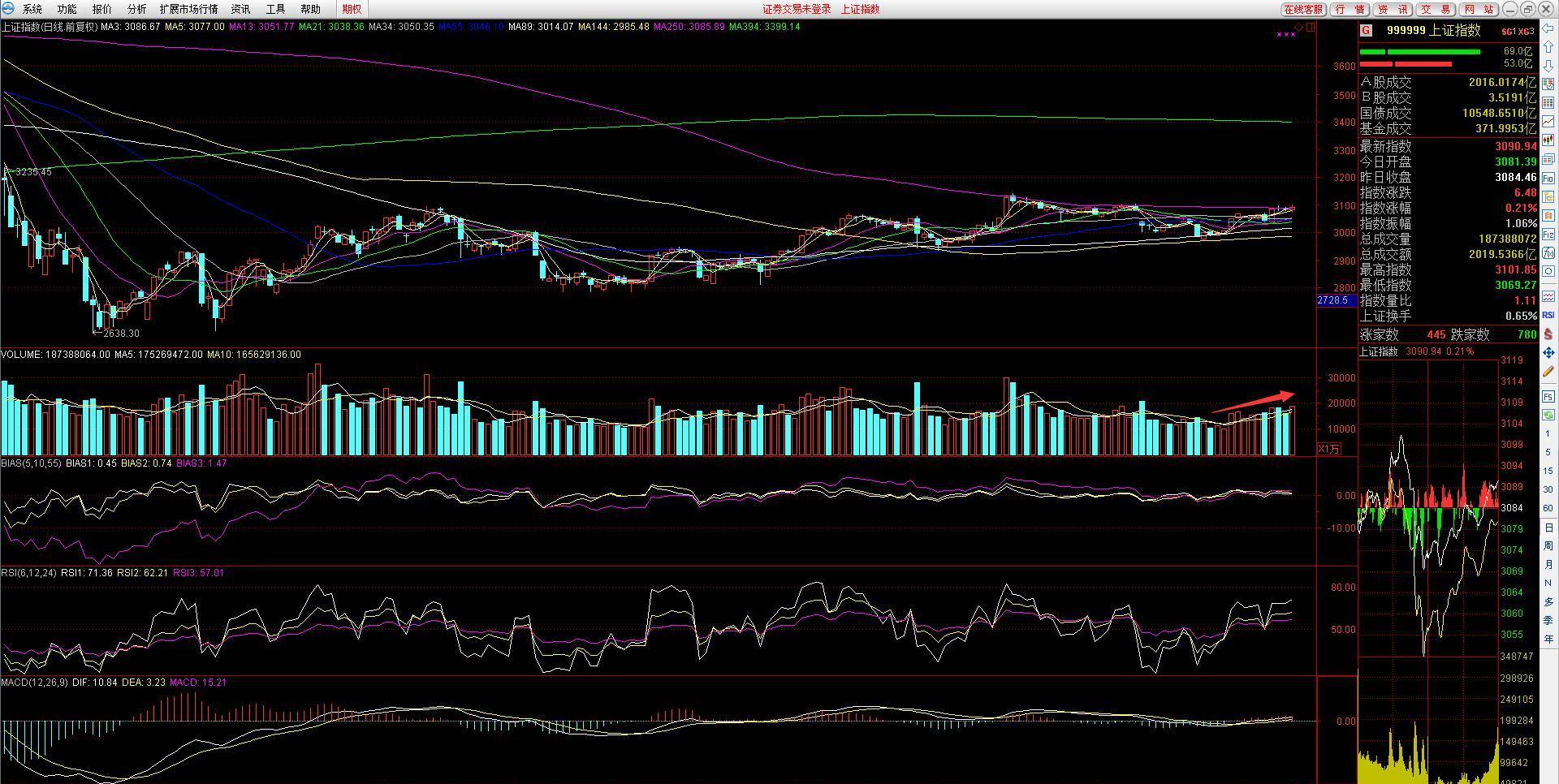
Task: Click the 交易 button at top right
Action: [1435, 9]
